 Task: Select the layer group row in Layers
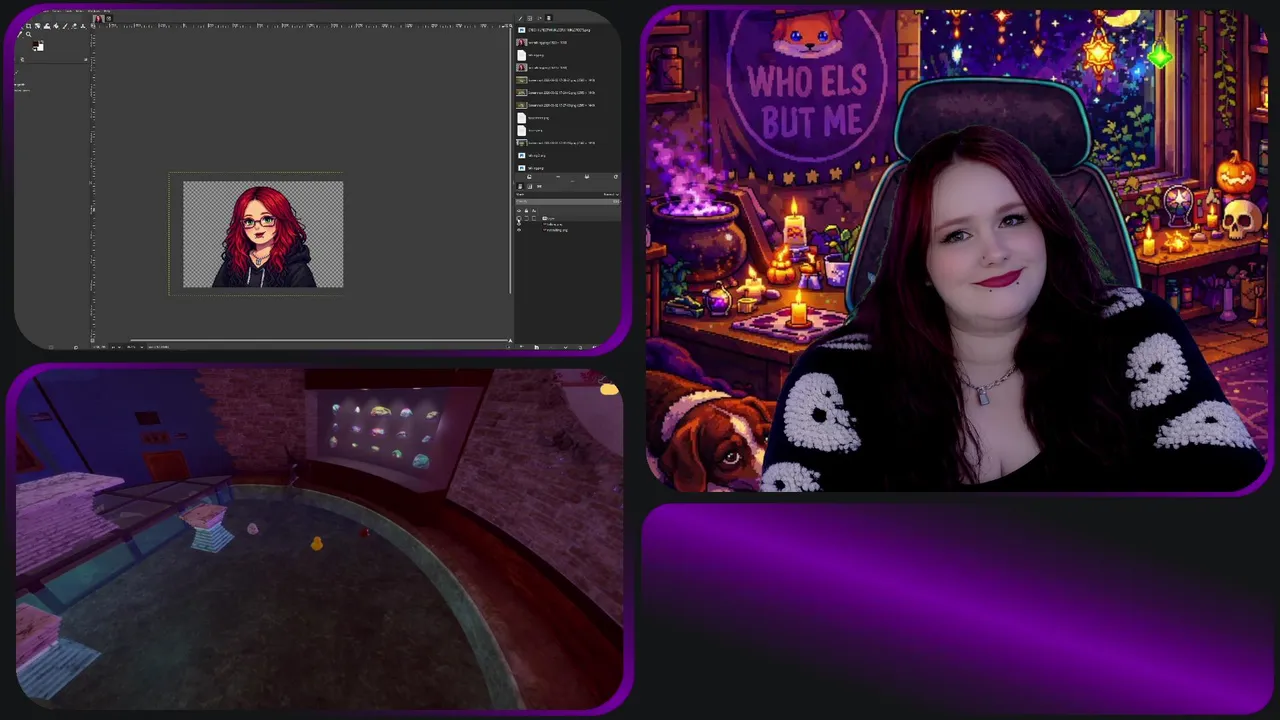[567, 218]
